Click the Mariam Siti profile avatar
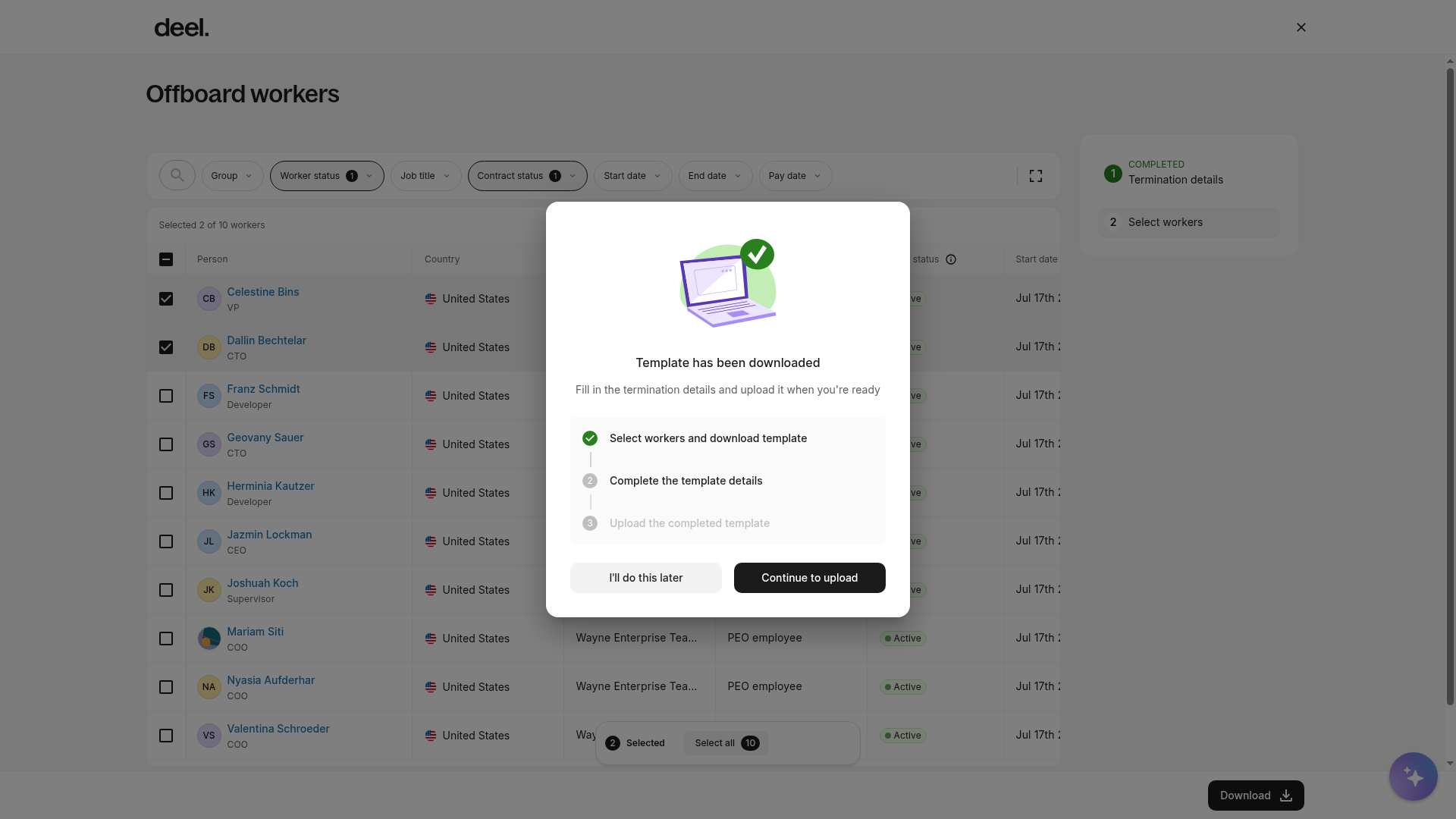The height and width of the screenshot is (819, 1456). click(x=209, y=639)
